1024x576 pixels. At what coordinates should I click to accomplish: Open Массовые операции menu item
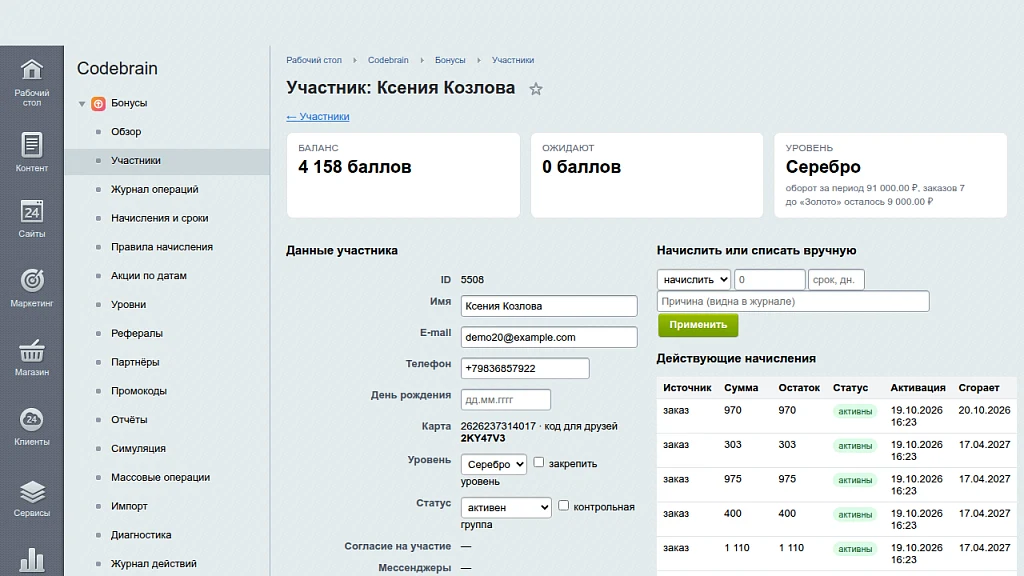[161, 477]
